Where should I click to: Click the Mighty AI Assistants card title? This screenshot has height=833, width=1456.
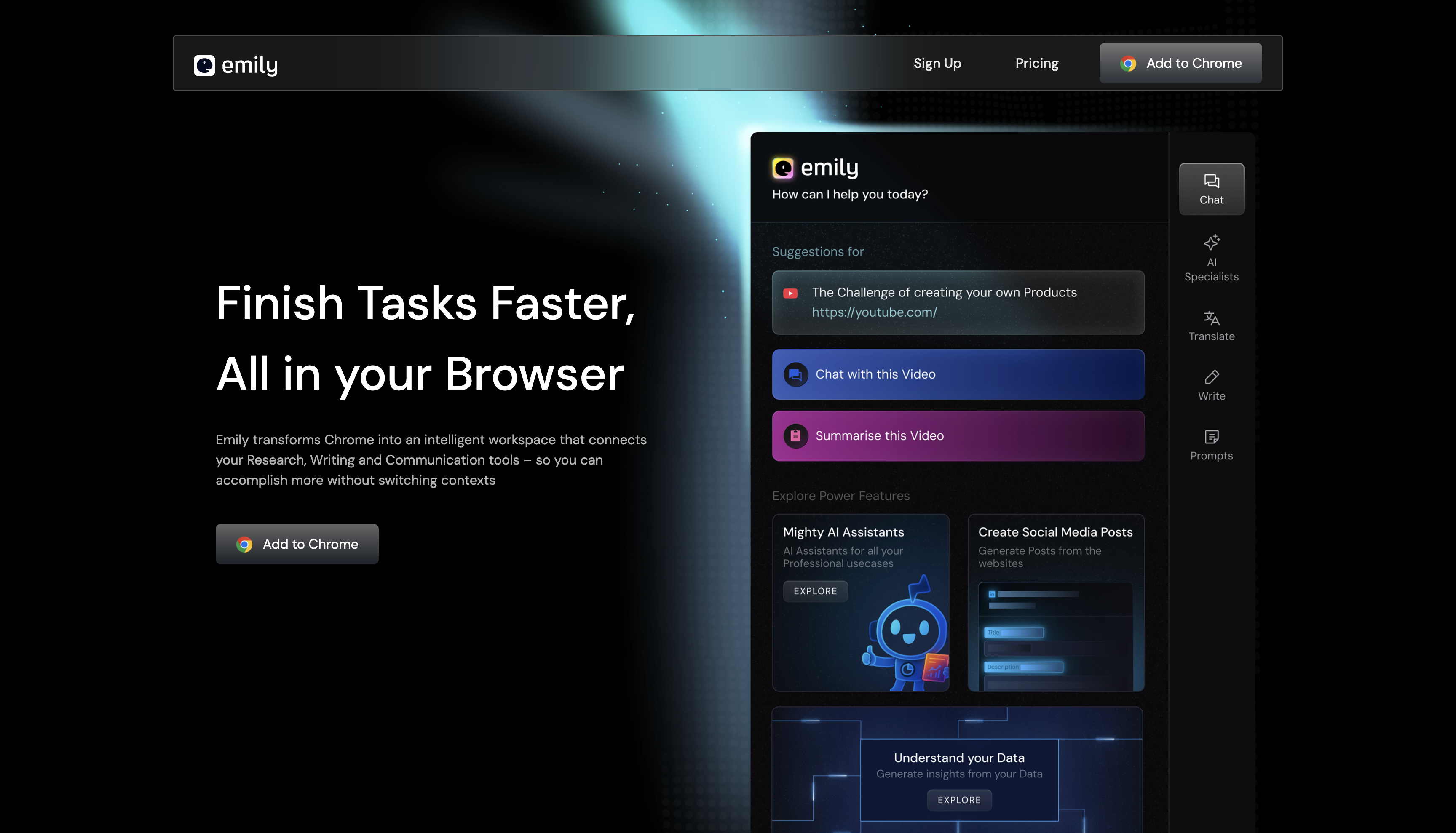843,533
